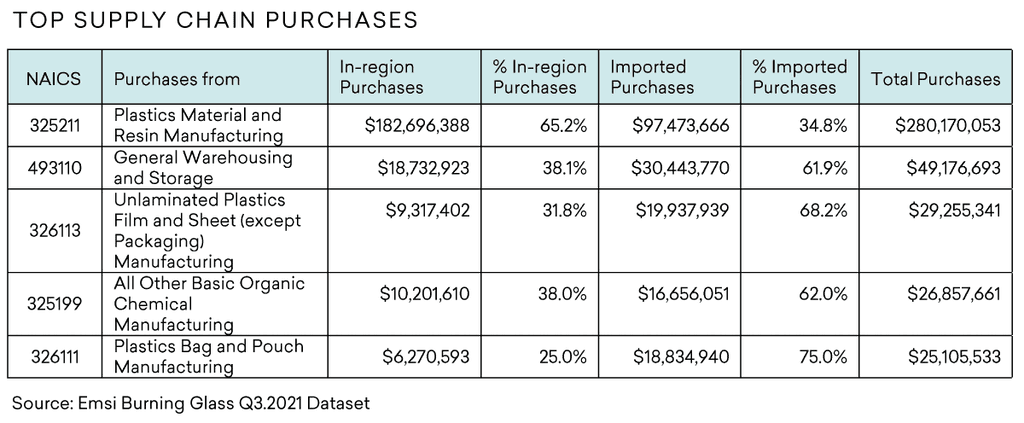Click 'Plastics Material and Resin Manufacturing' row label

198,125
